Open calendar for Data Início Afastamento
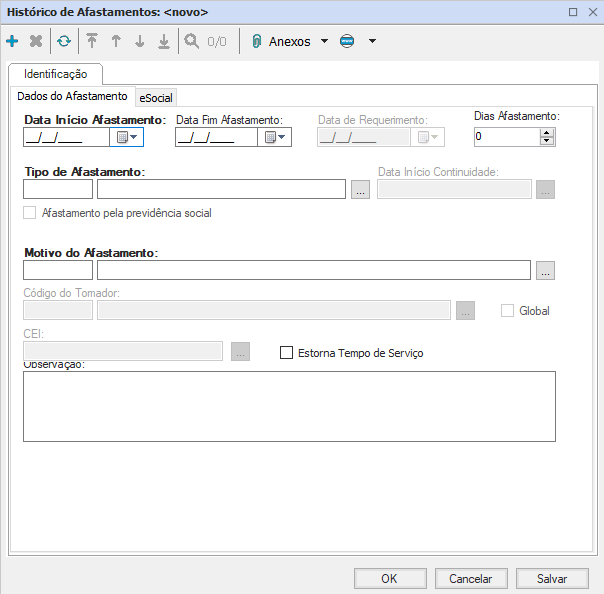Viewport: 604px width, 594px height. (x=127, y=137)
